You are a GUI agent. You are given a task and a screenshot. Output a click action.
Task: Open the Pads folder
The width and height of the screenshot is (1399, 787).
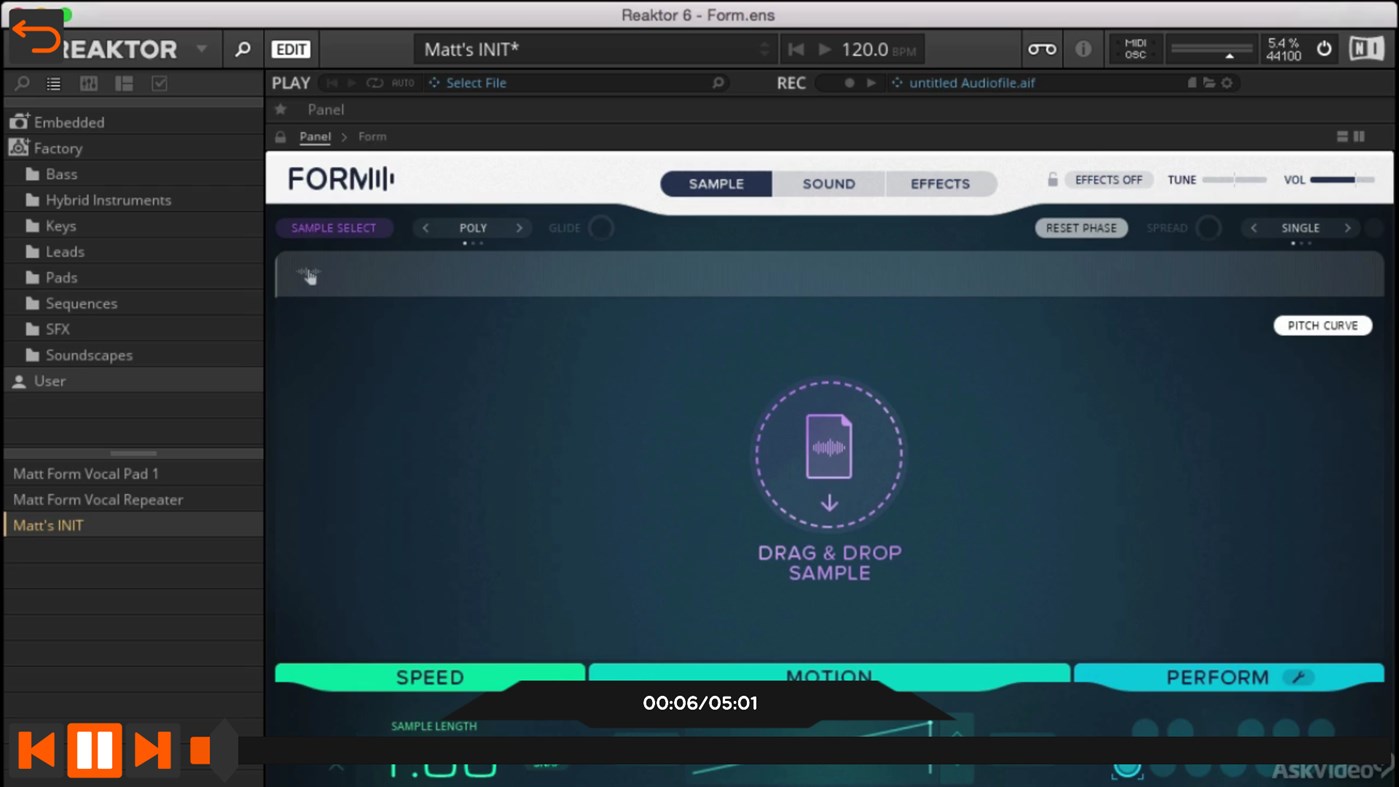click(x=133, y=277)
